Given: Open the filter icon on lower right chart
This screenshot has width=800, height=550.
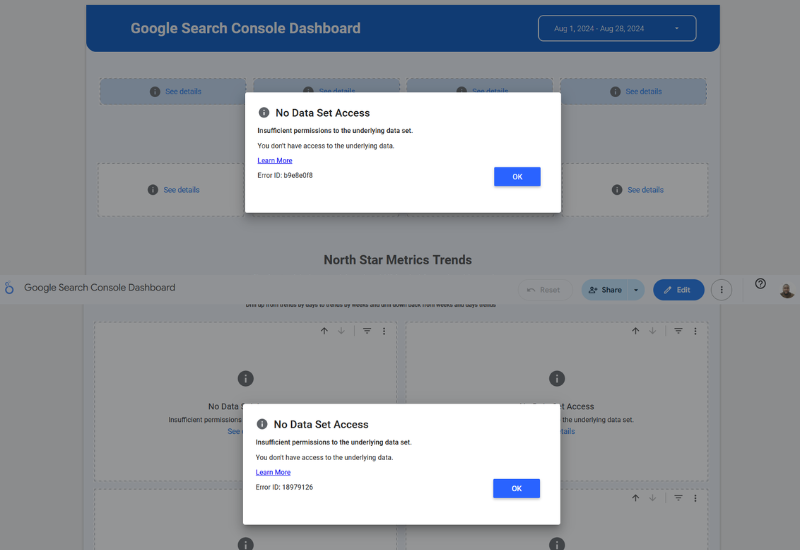Looking at the screenshot, I should (x=678, y=497).
